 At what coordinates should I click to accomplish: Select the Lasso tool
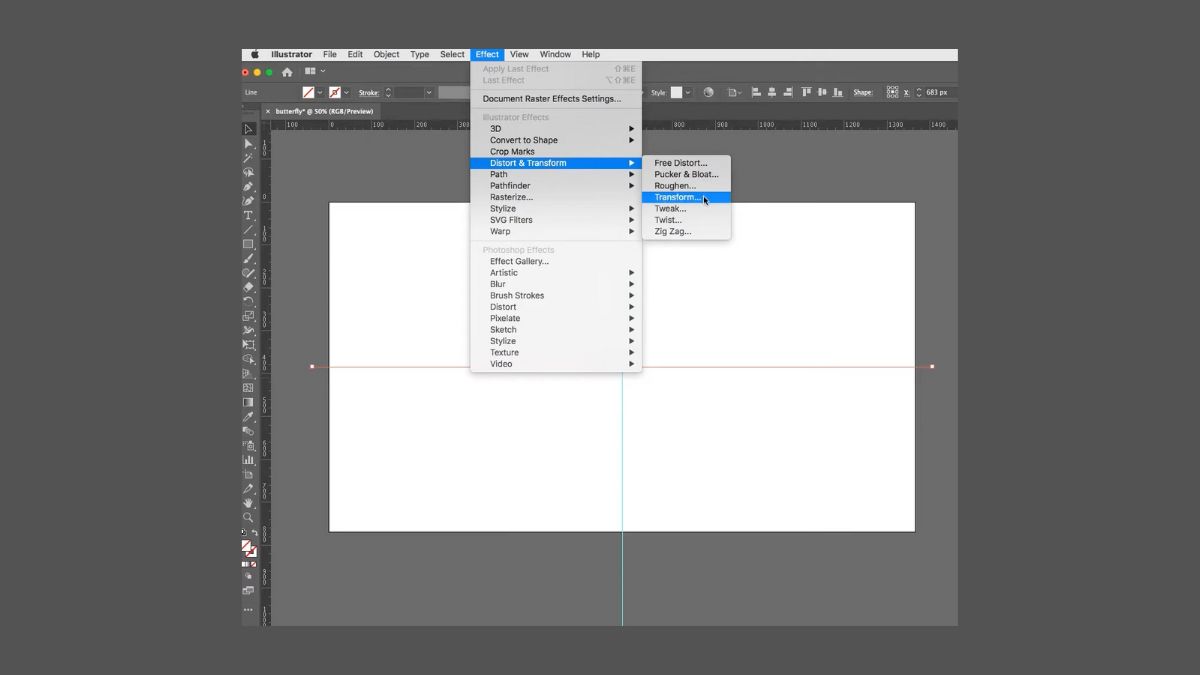(248, 172)
